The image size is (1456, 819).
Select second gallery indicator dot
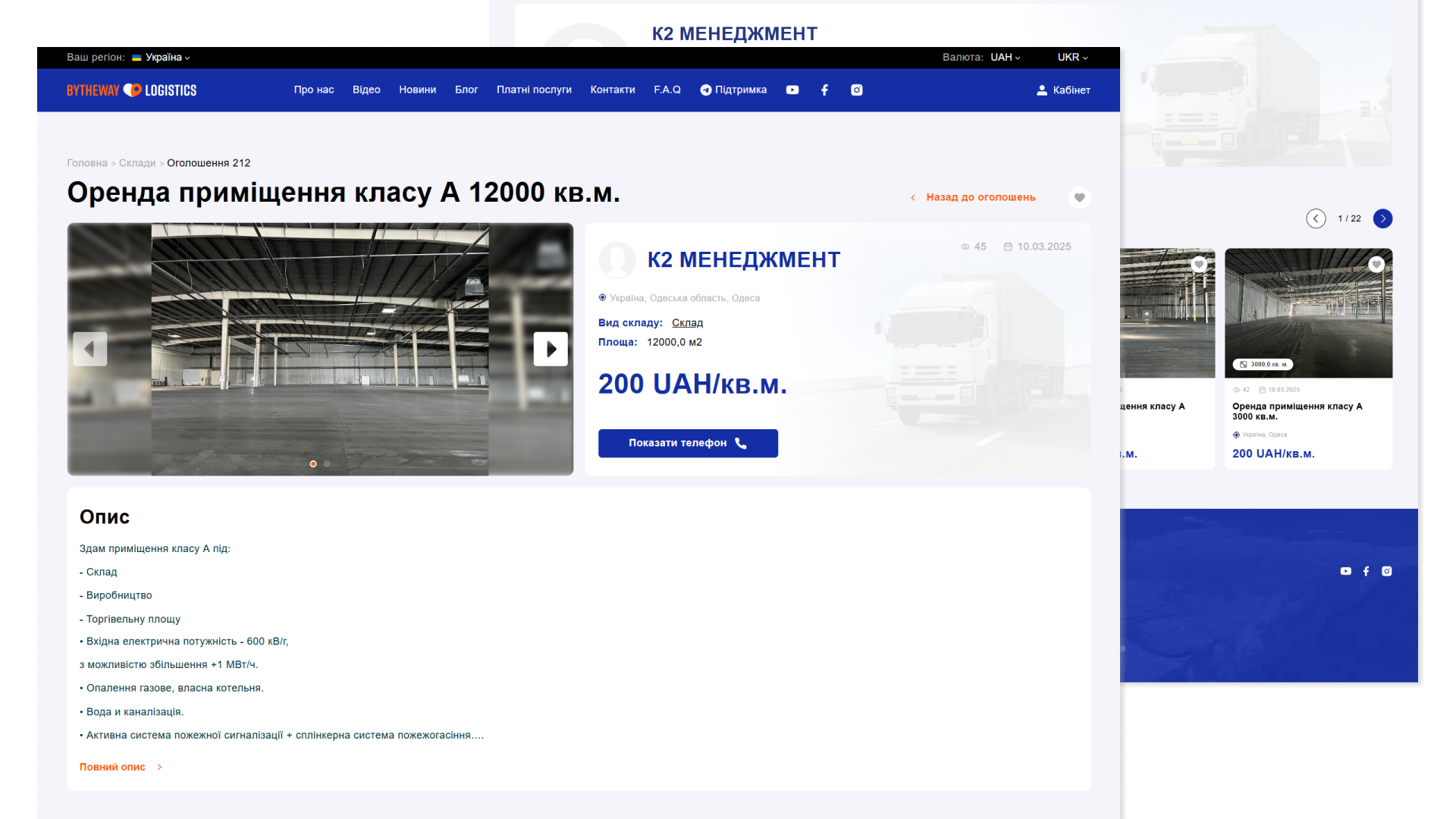click(x=327, y=464)
